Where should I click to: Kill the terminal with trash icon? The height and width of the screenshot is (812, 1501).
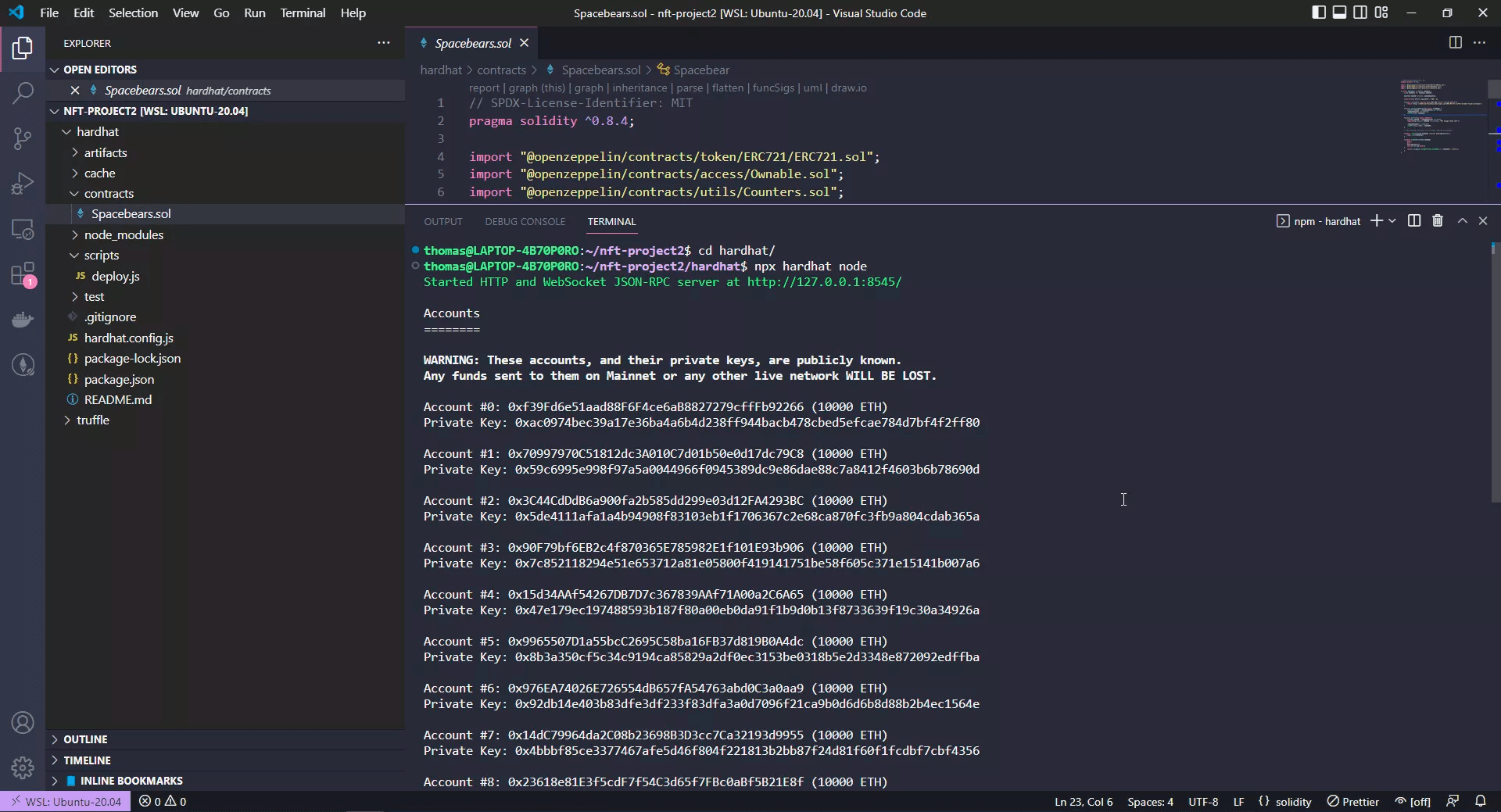coord(1438,221)
